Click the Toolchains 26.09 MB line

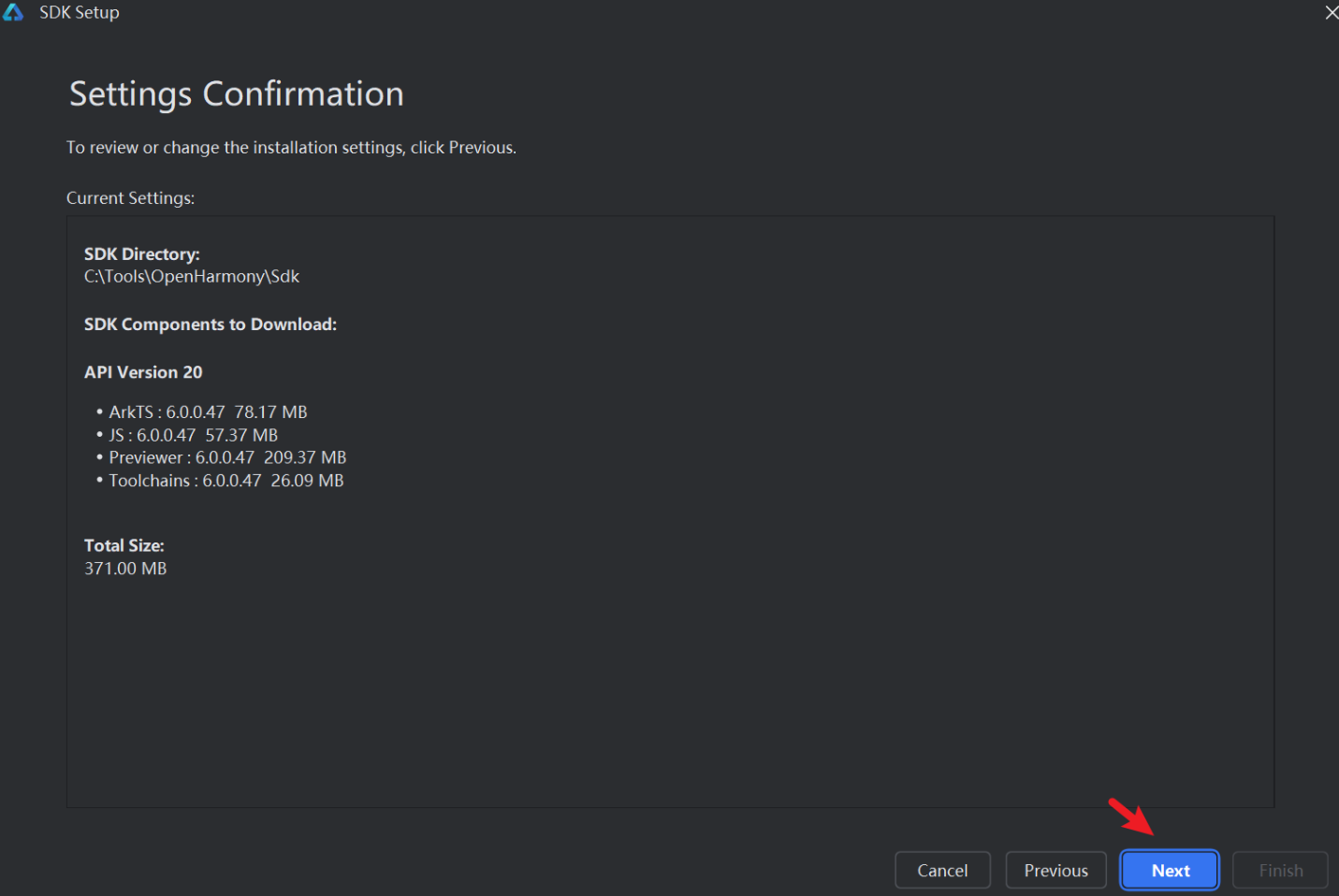click(x=226, y=481)
